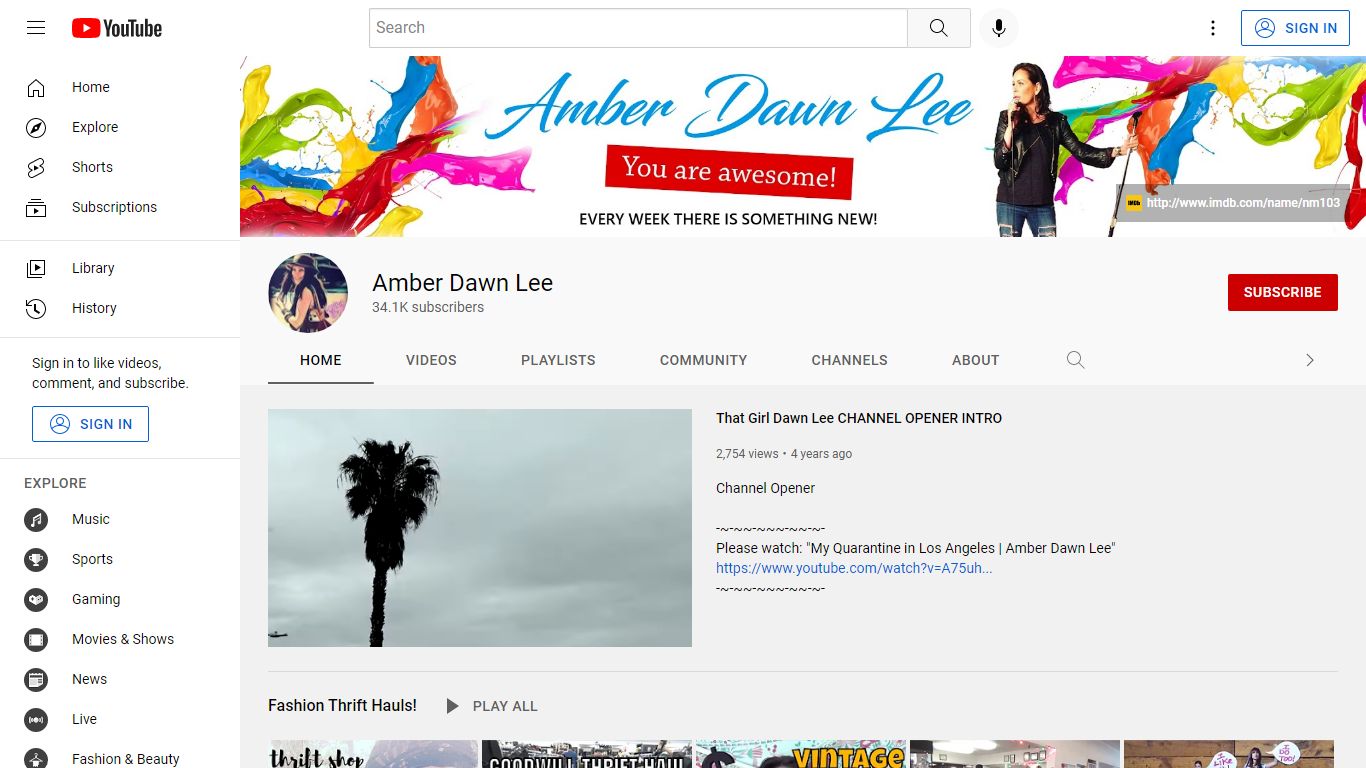Switch to the ABOUT tab
Image resolution: width=1366 pixels, height=768 pixels.
(x=975, y=360)
